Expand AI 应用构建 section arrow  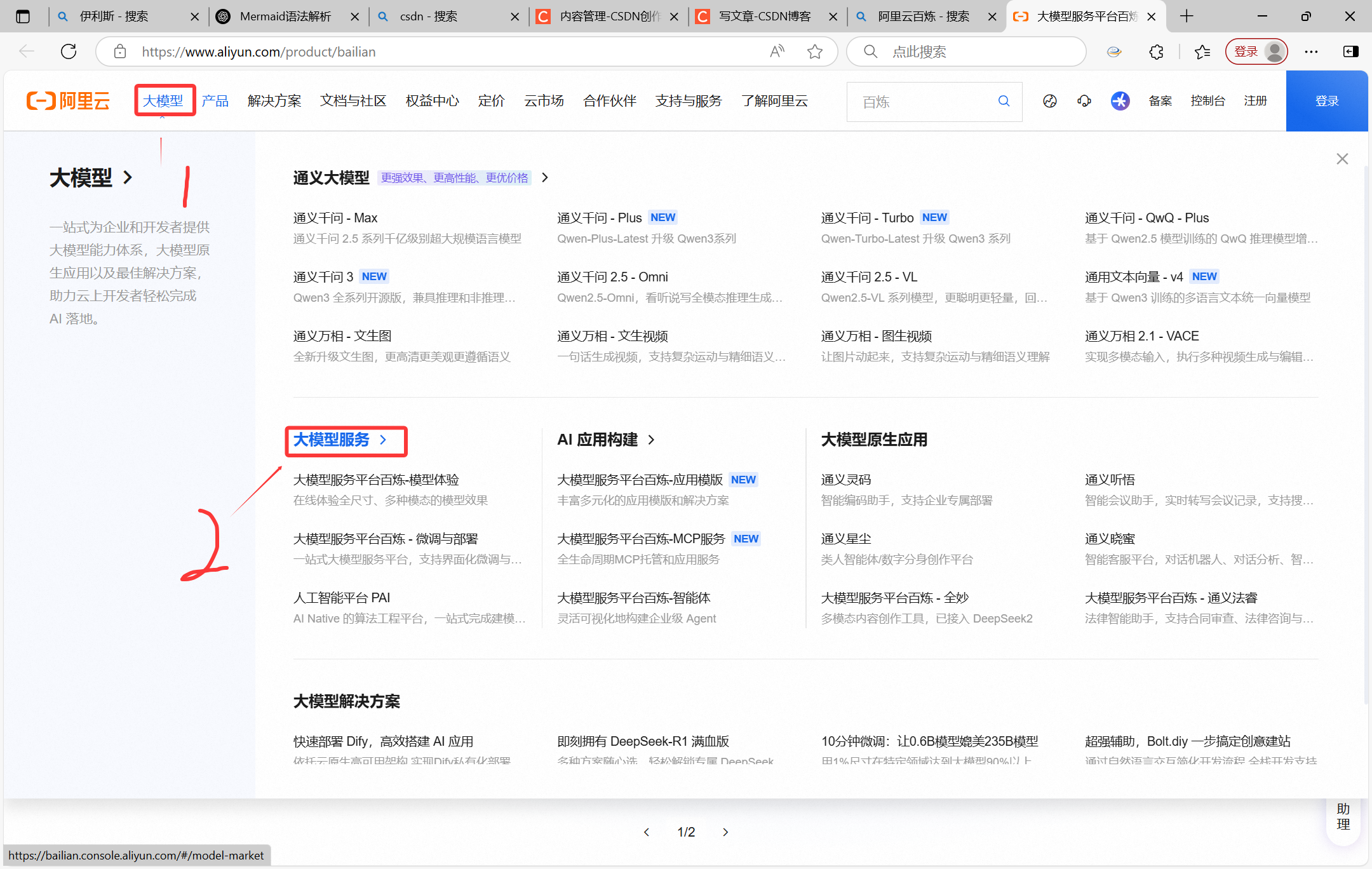pos(651,440)
